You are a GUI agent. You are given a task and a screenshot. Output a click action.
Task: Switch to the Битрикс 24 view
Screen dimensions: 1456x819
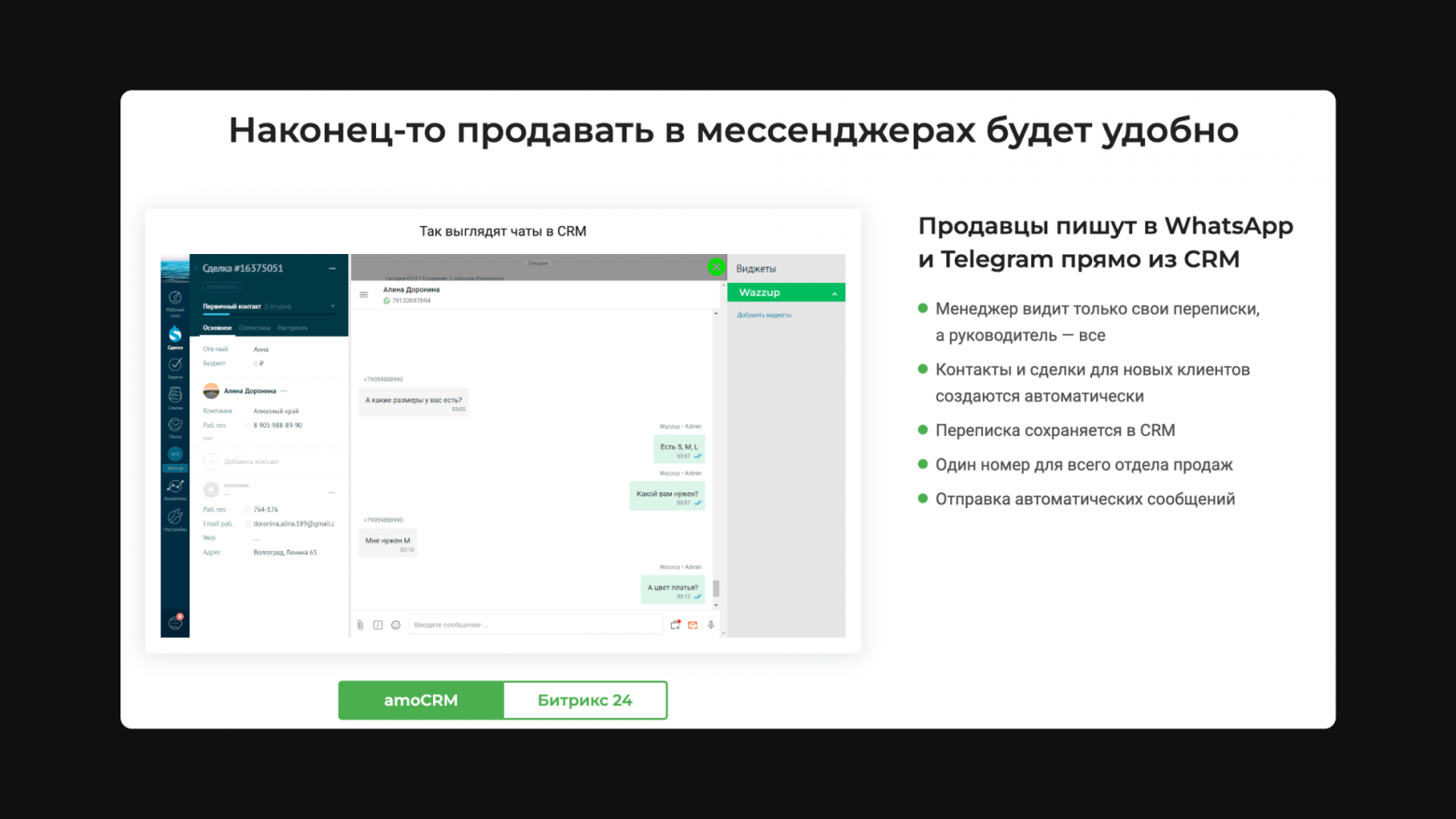pos(584,699)
